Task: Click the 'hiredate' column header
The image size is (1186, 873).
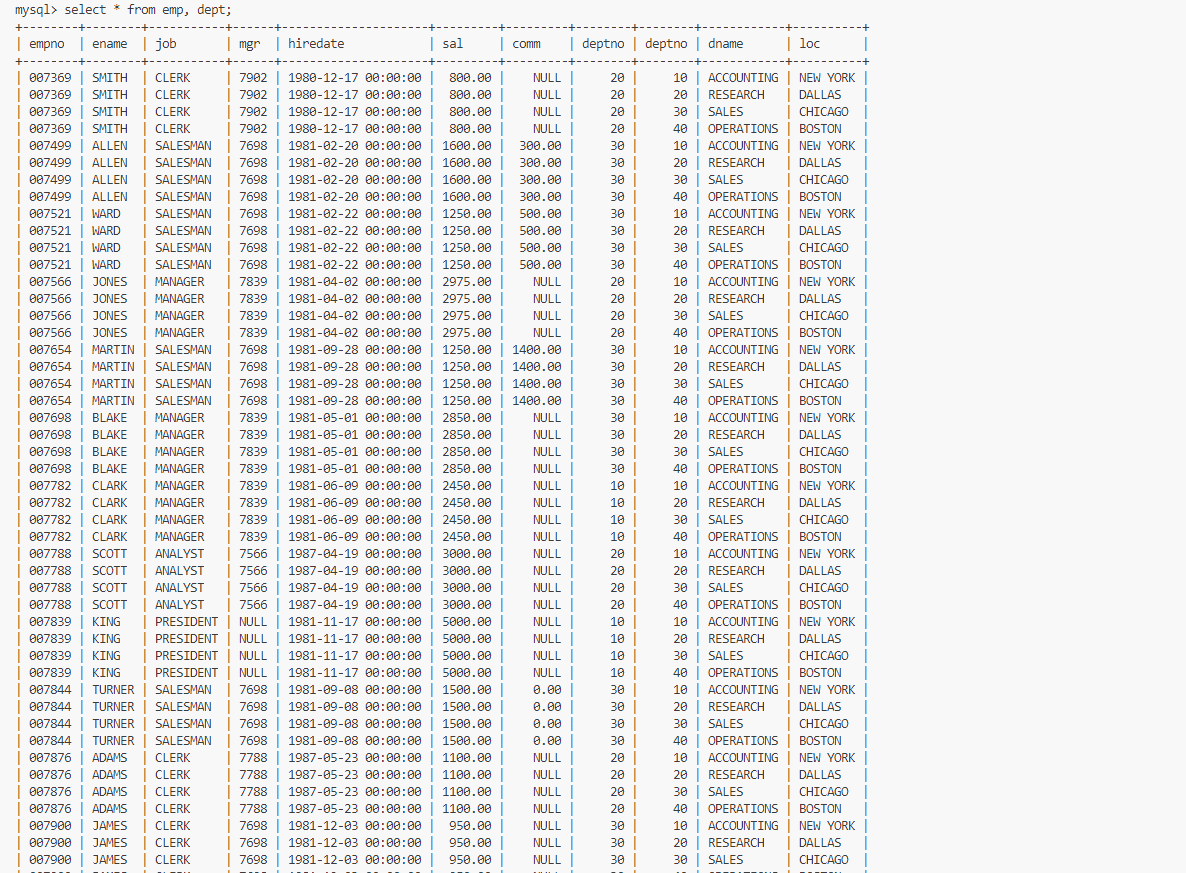Action: tap(316, 44)
